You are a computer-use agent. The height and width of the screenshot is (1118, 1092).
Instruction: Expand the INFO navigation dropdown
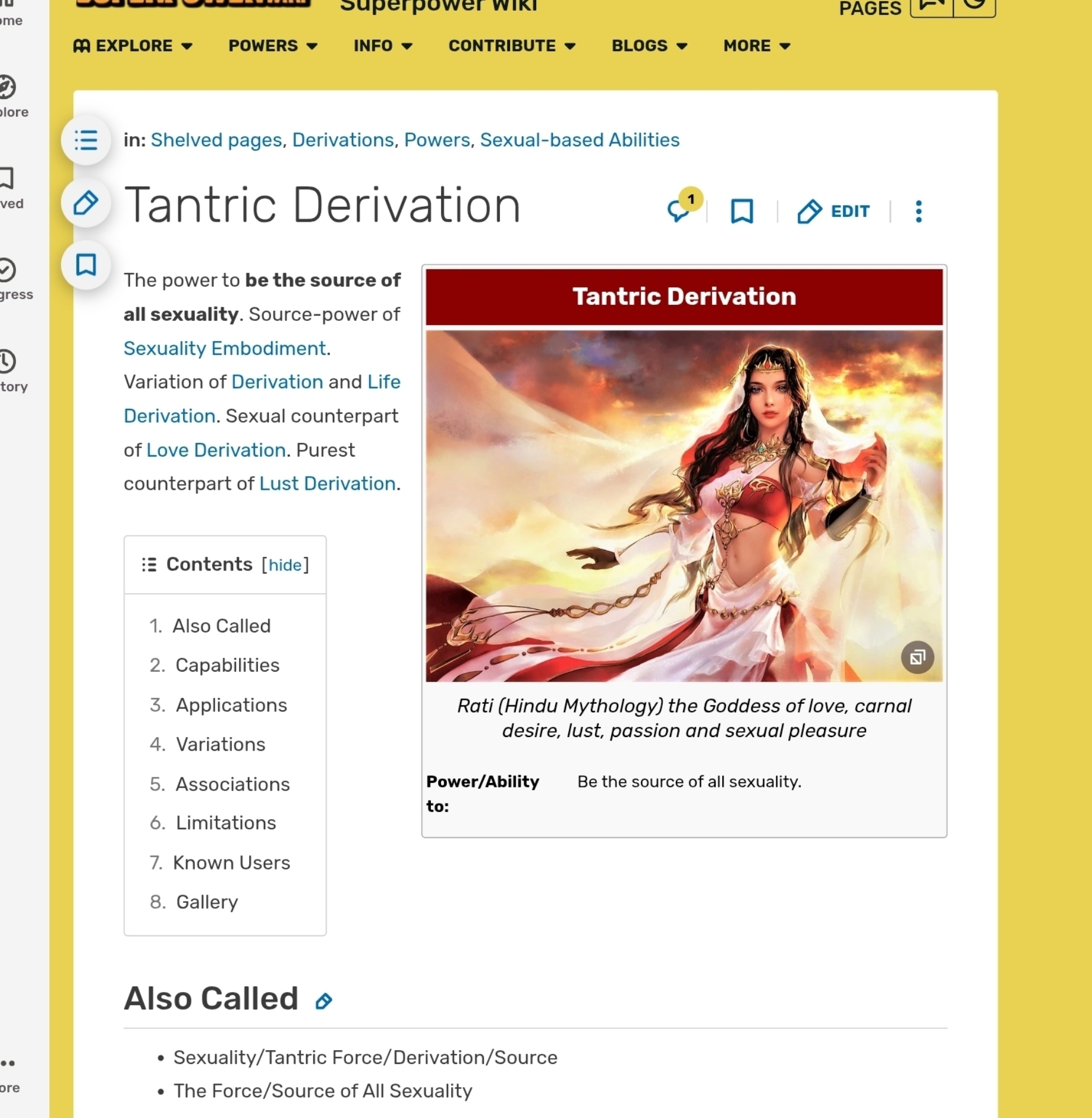383,46
